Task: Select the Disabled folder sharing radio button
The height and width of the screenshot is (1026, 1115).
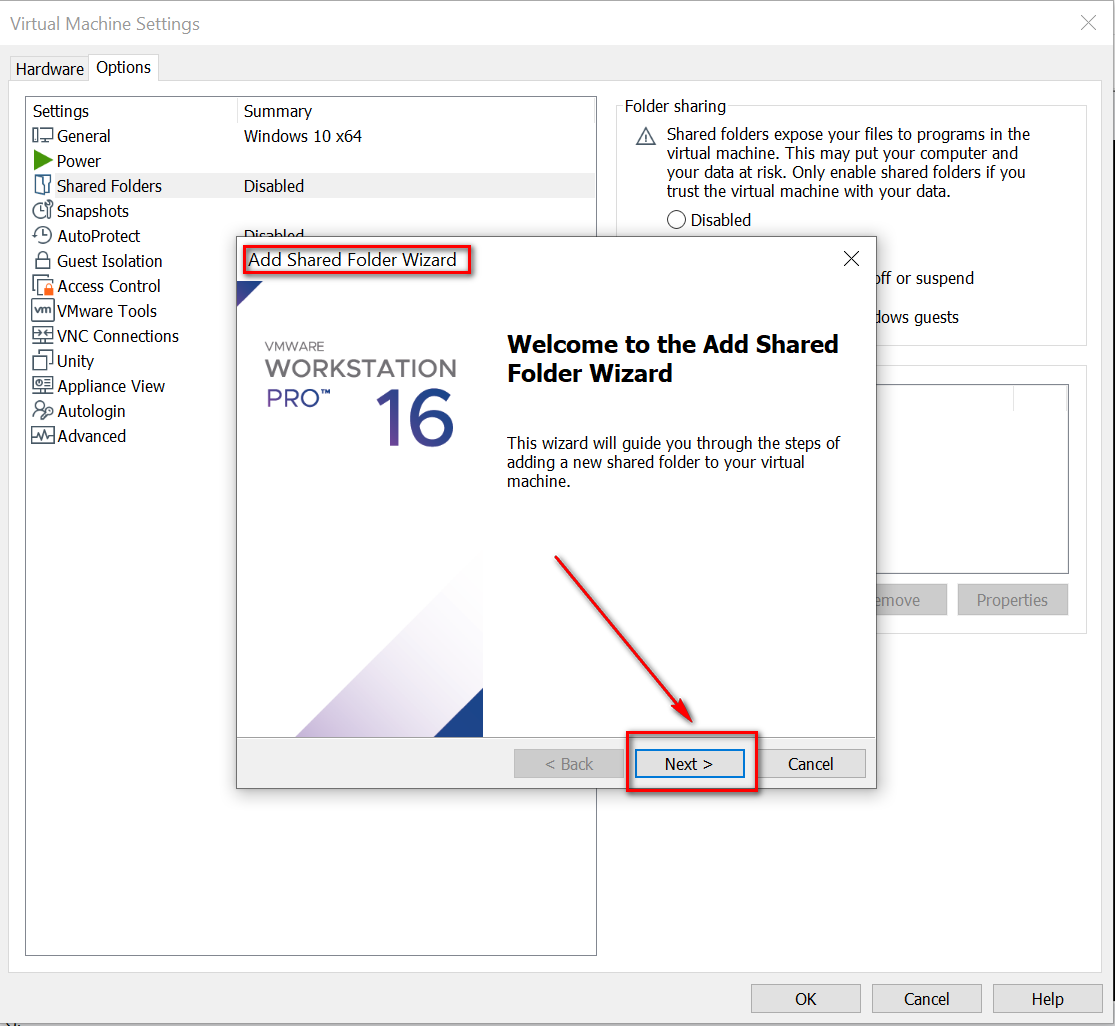Action: click(676, 220)
